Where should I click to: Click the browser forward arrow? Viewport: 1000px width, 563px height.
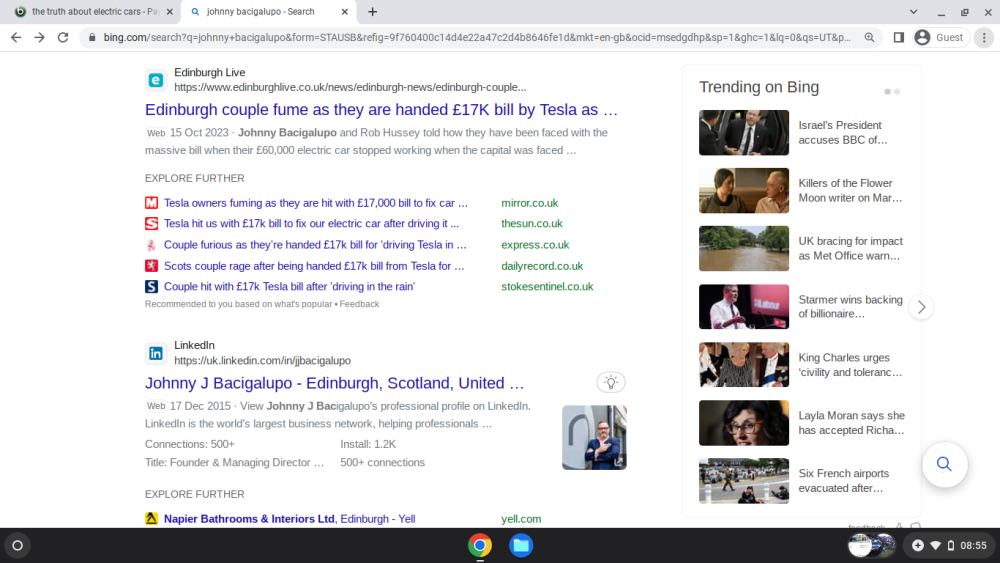(x=40, y=38)
